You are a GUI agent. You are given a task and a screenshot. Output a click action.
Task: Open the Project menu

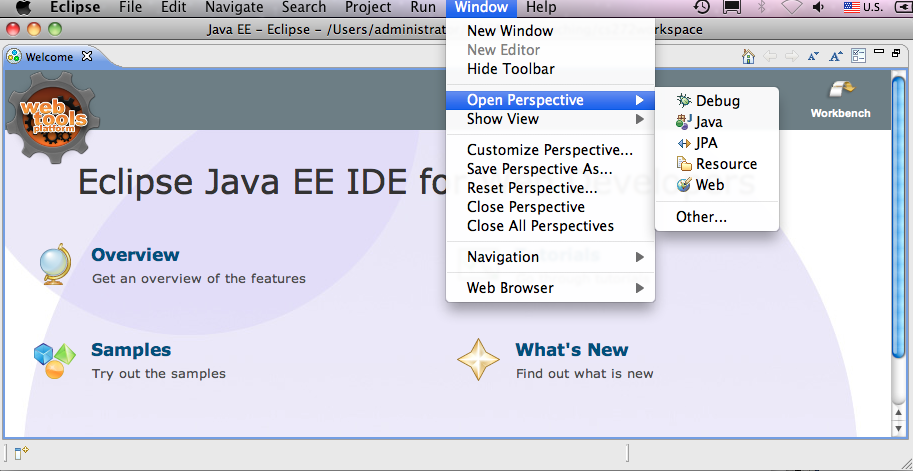tap(368, 8)
